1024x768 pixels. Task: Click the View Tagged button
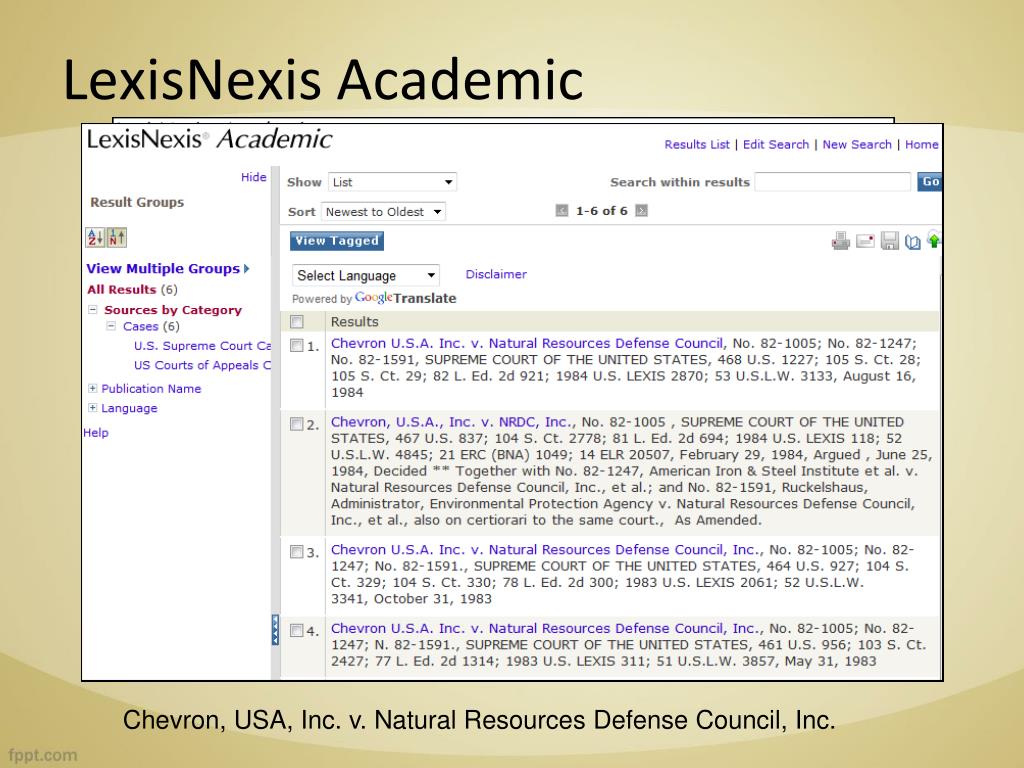click(x=337, y=241)
